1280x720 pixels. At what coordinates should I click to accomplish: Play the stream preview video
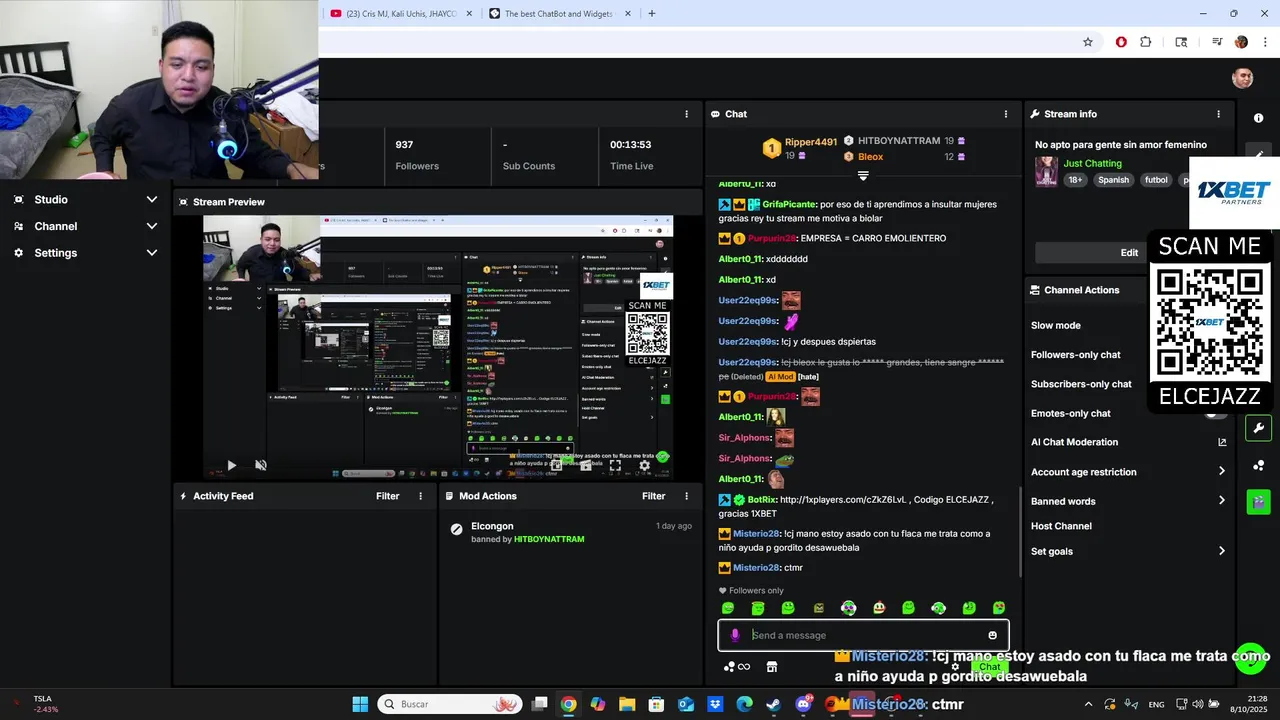click(x=231, y=465)
